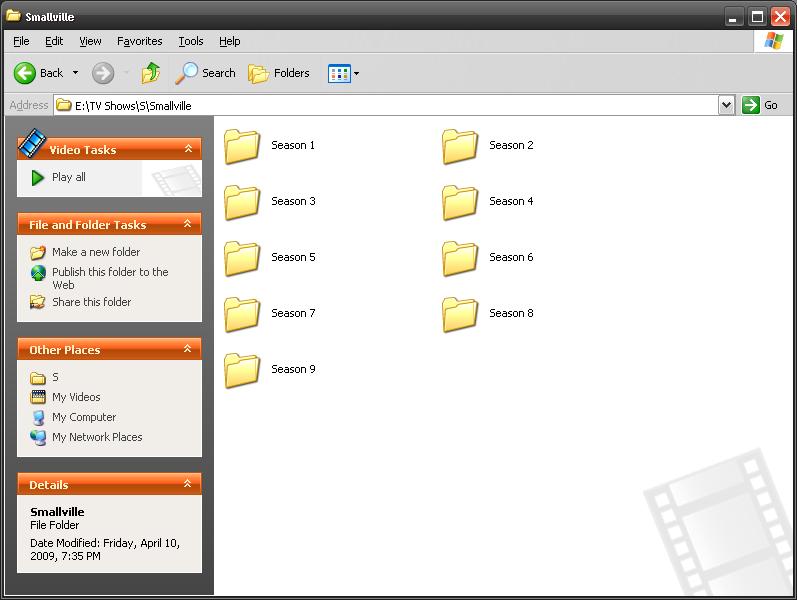Click the Make a new folder icon
The width and height of the screenshot is (797, 600).
point(38,252)
